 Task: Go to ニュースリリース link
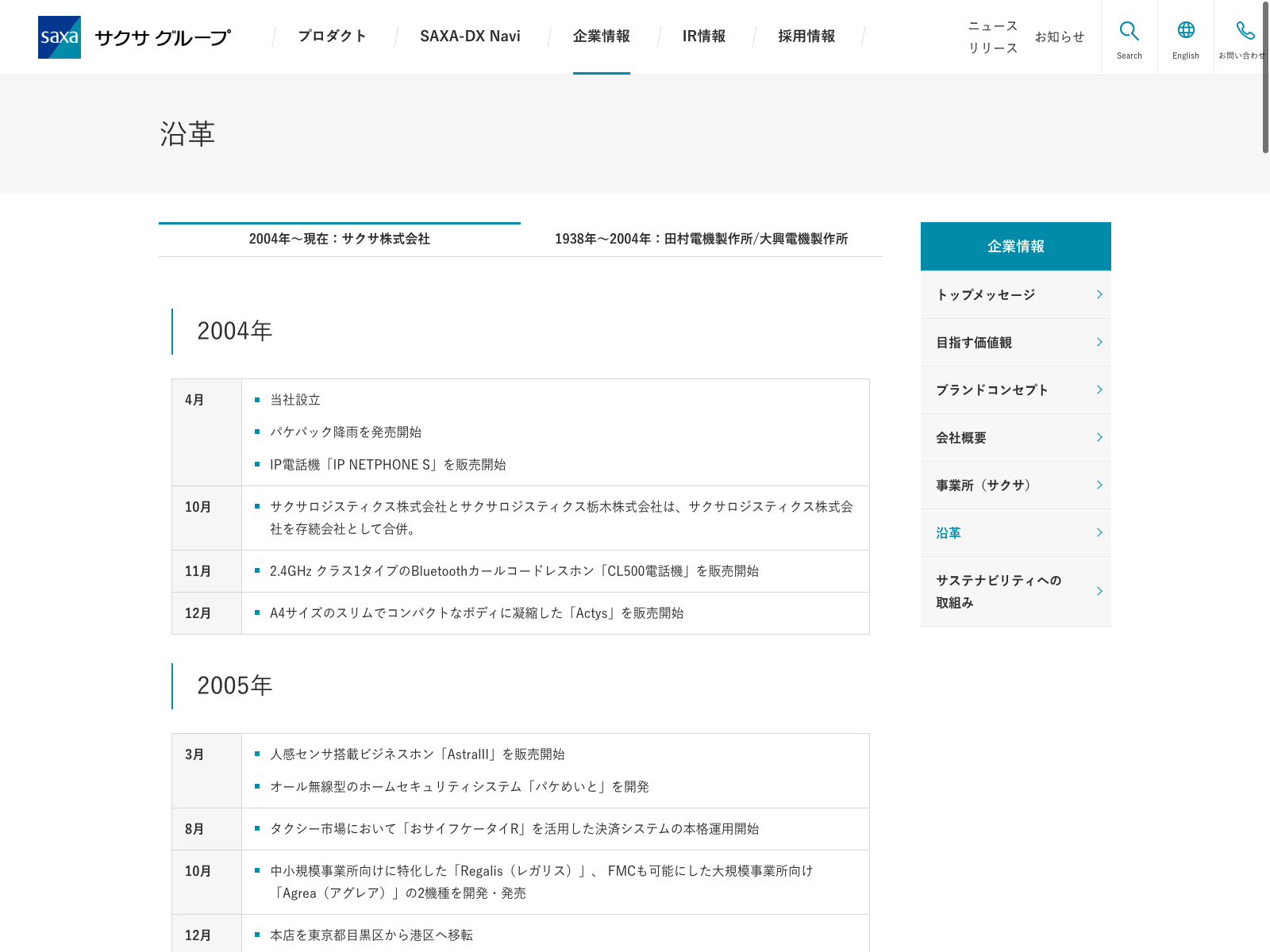[993, 37]
